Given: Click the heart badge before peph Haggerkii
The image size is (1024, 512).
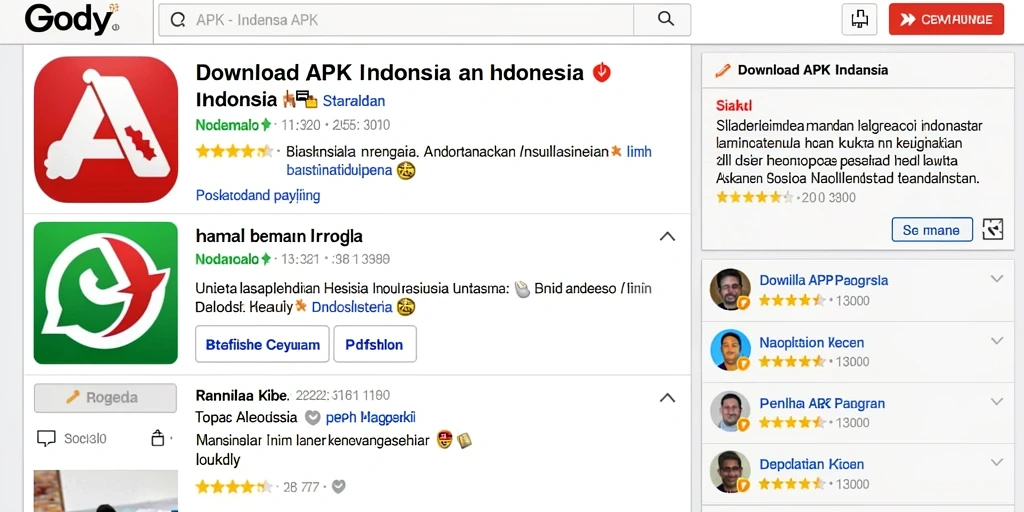Looking at the screenshot, I should pos(313,417).
